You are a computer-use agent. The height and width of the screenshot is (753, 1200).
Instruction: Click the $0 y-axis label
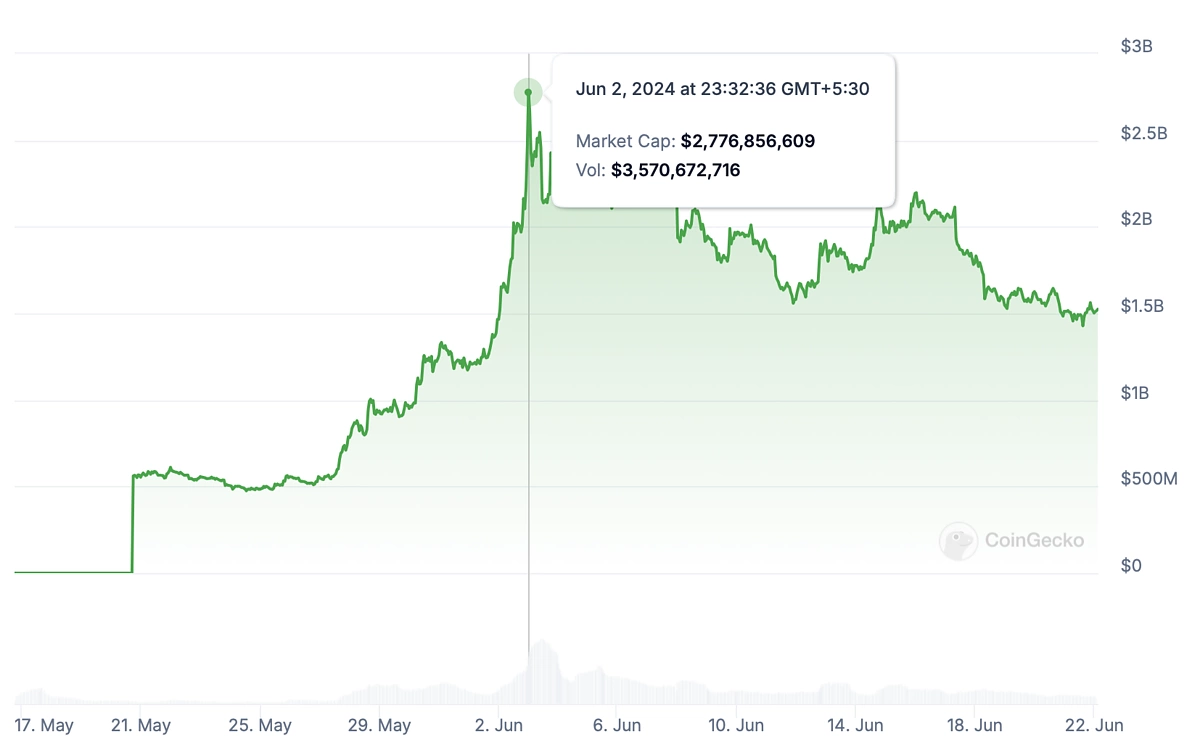[1131, 566]
